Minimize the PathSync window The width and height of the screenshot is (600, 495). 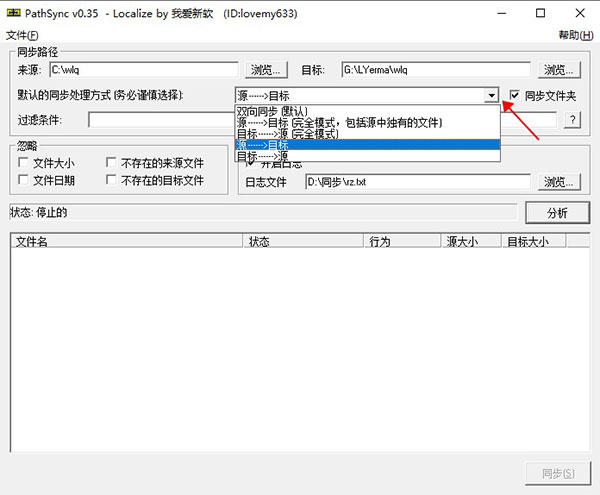coord(502,13)
